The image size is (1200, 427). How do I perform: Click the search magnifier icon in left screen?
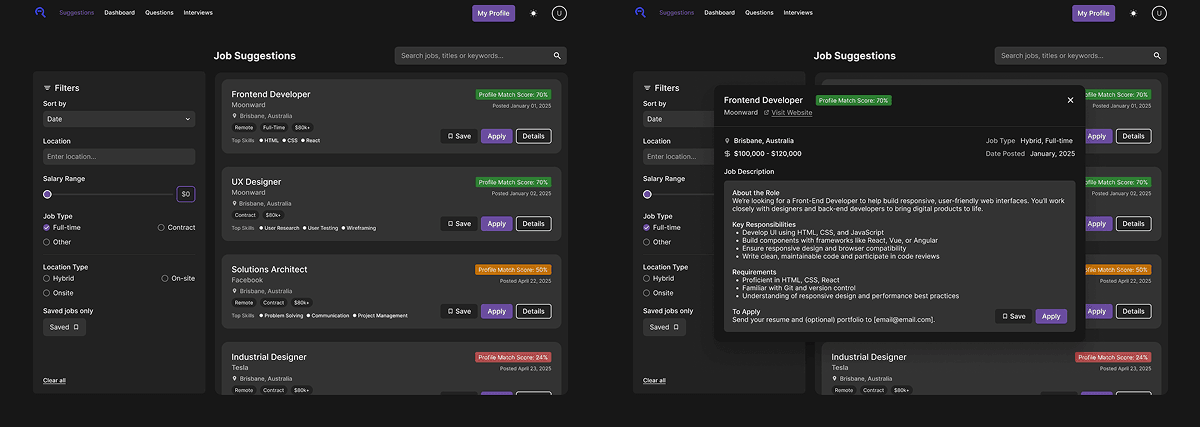(x=558, y=56)
